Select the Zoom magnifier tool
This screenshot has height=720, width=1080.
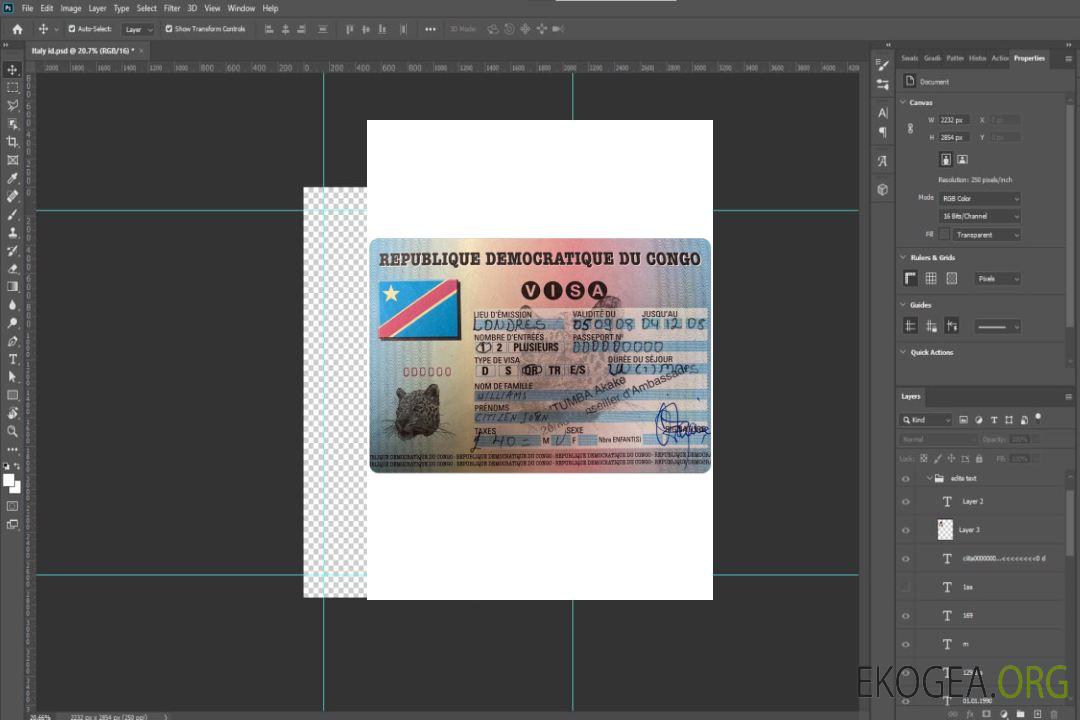12,431
